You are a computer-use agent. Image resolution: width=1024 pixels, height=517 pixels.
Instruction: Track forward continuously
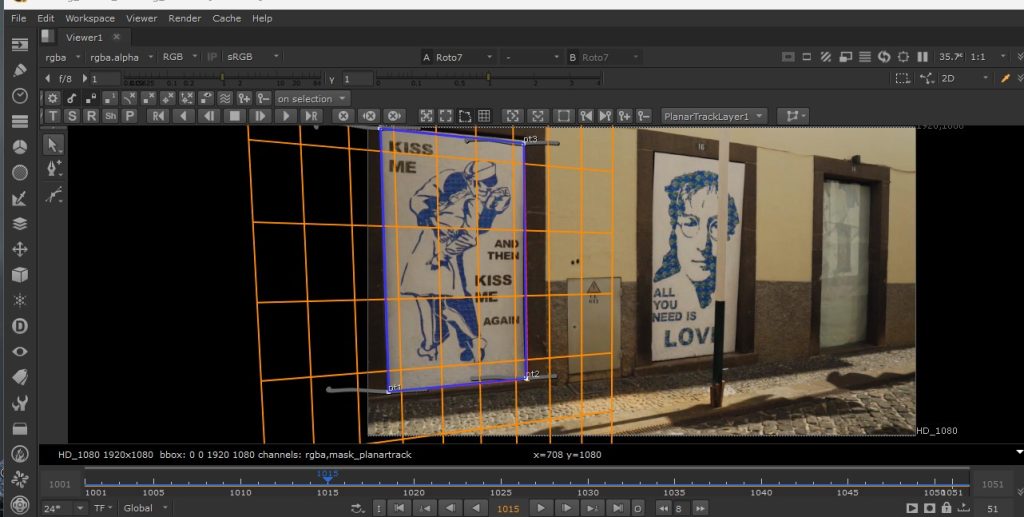click(285, 116)
